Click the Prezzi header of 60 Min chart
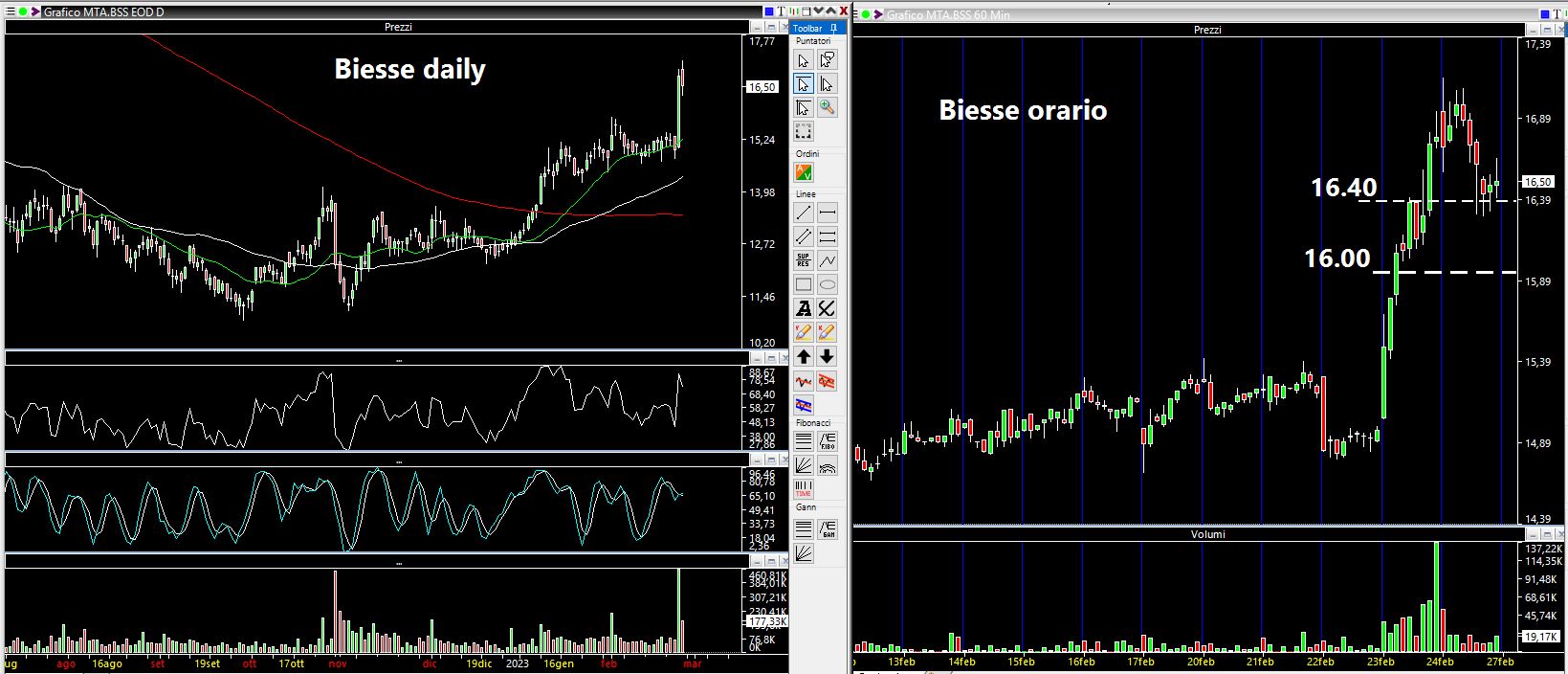The height and width of the screenshot is (674, 1568). tap(1207, 30)
